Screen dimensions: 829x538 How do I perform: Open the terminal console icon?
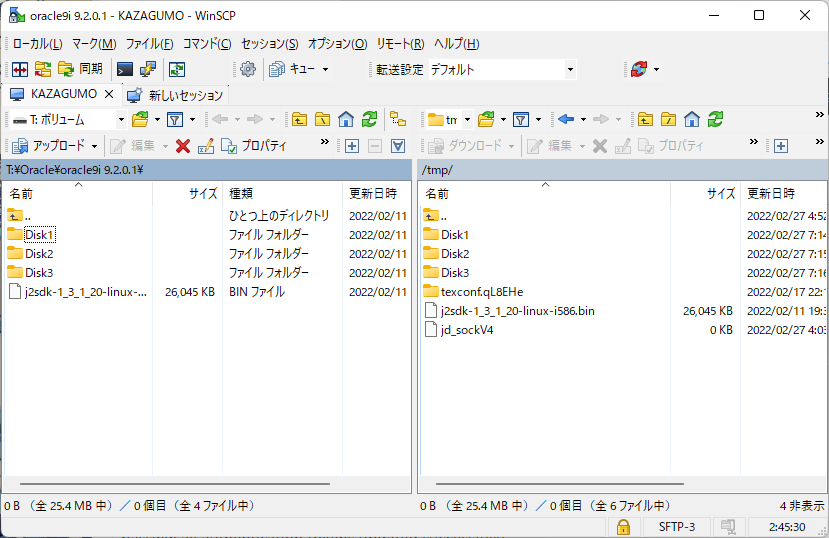[125, 69]
